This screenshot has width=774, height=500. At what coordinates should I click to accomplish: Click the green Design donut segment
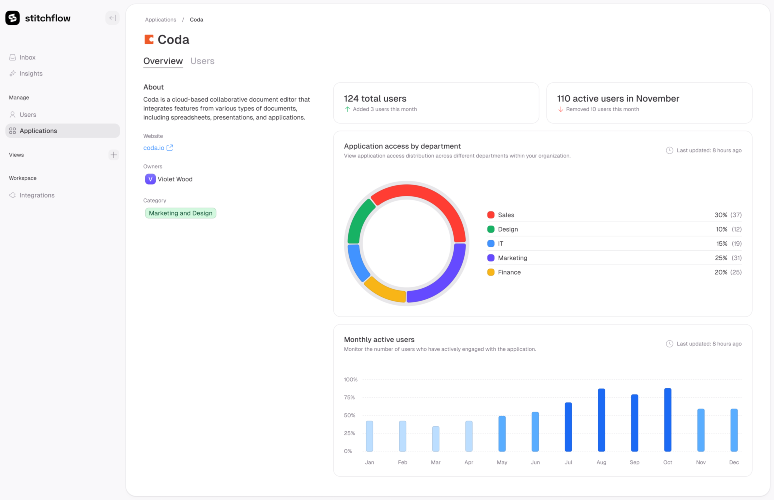pyautogui.click(x=359, y=218)
